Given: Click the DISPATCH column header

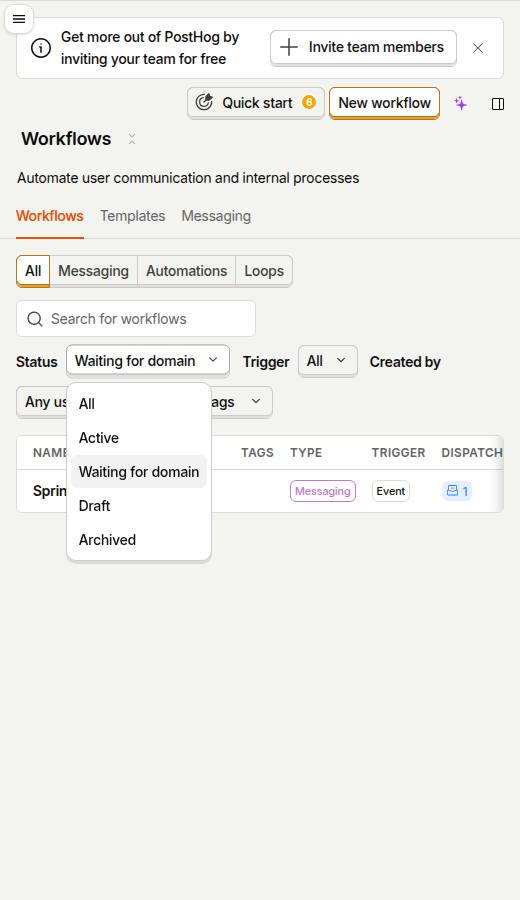Looking at the screenshot, I should click(x=472, y=453).
